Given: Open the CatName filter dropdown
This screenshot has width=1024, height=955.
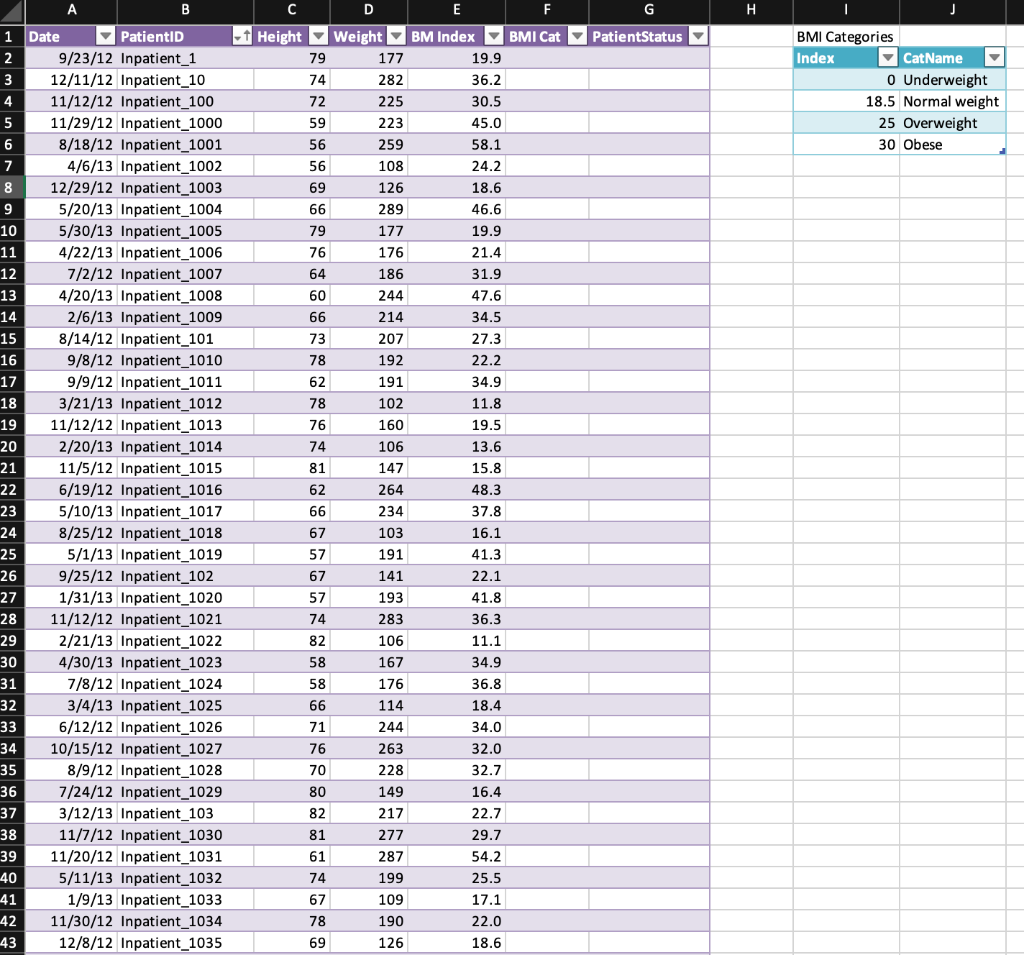Looking at the screenshot, I should [994, 58].
